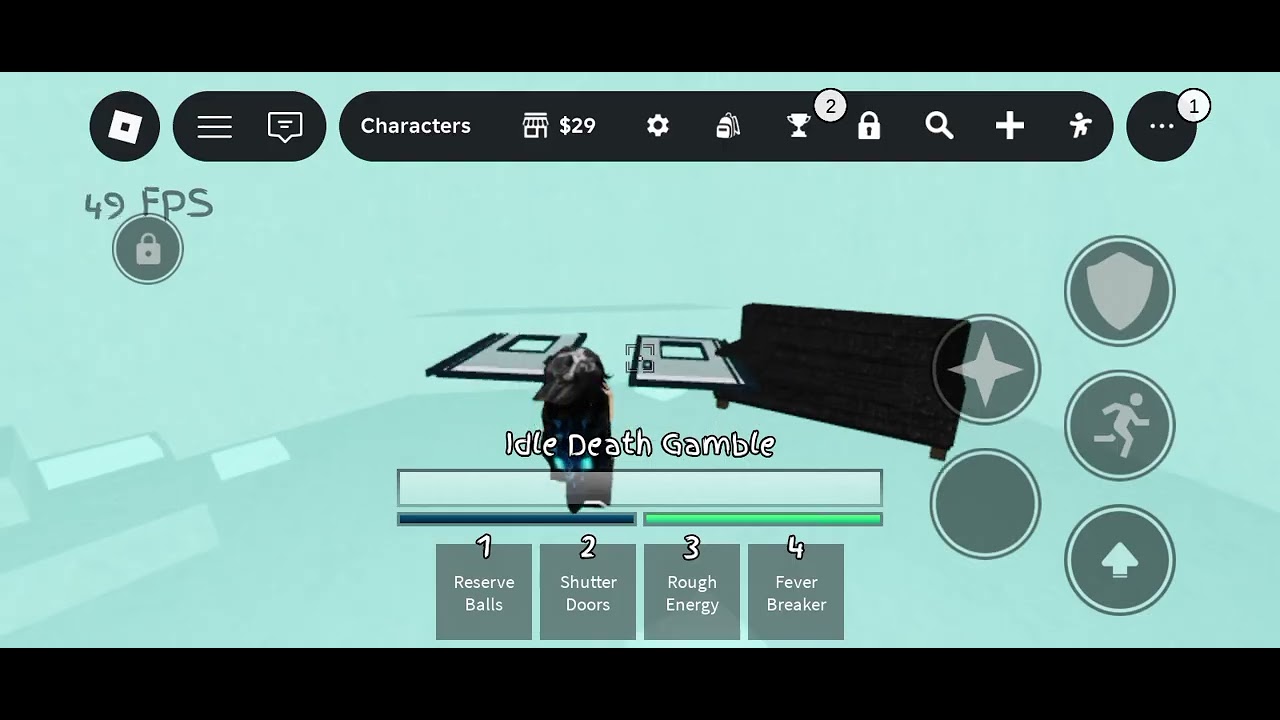
Task: Use skill 2 Shutter Doors
Action: [x=588, y=592]
